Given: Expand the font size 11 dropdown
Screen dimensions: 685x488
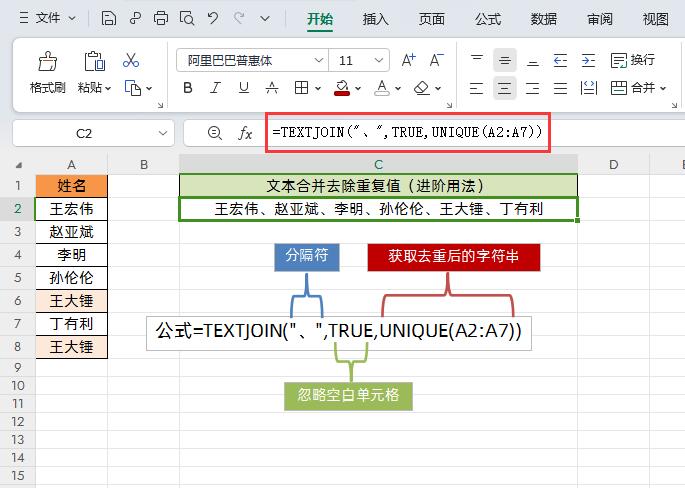Looking at the screenshot, I should tap(379, 60).
